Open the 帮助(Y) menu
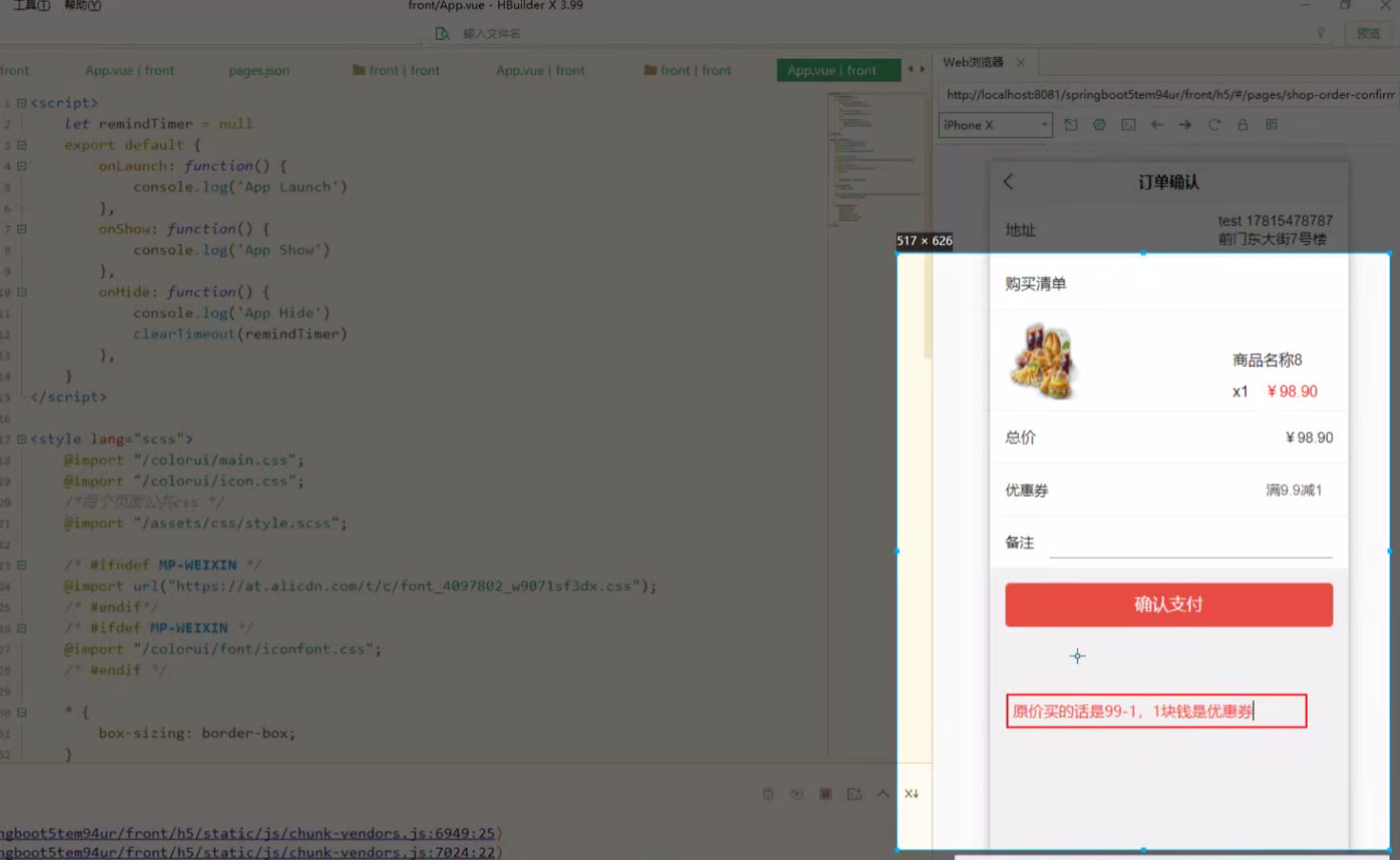1400x860 pixels. click(82, 6)
